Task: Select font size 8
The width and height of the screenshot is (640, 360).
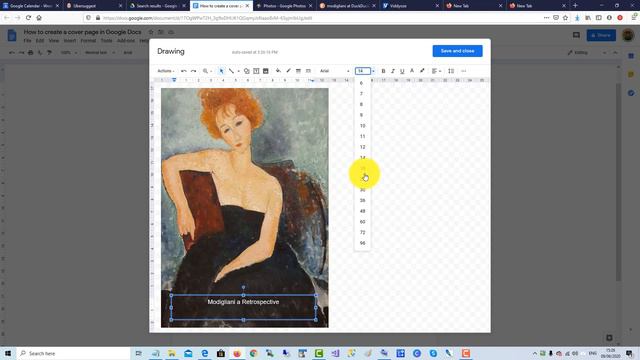Action: (x=362, y=104)
